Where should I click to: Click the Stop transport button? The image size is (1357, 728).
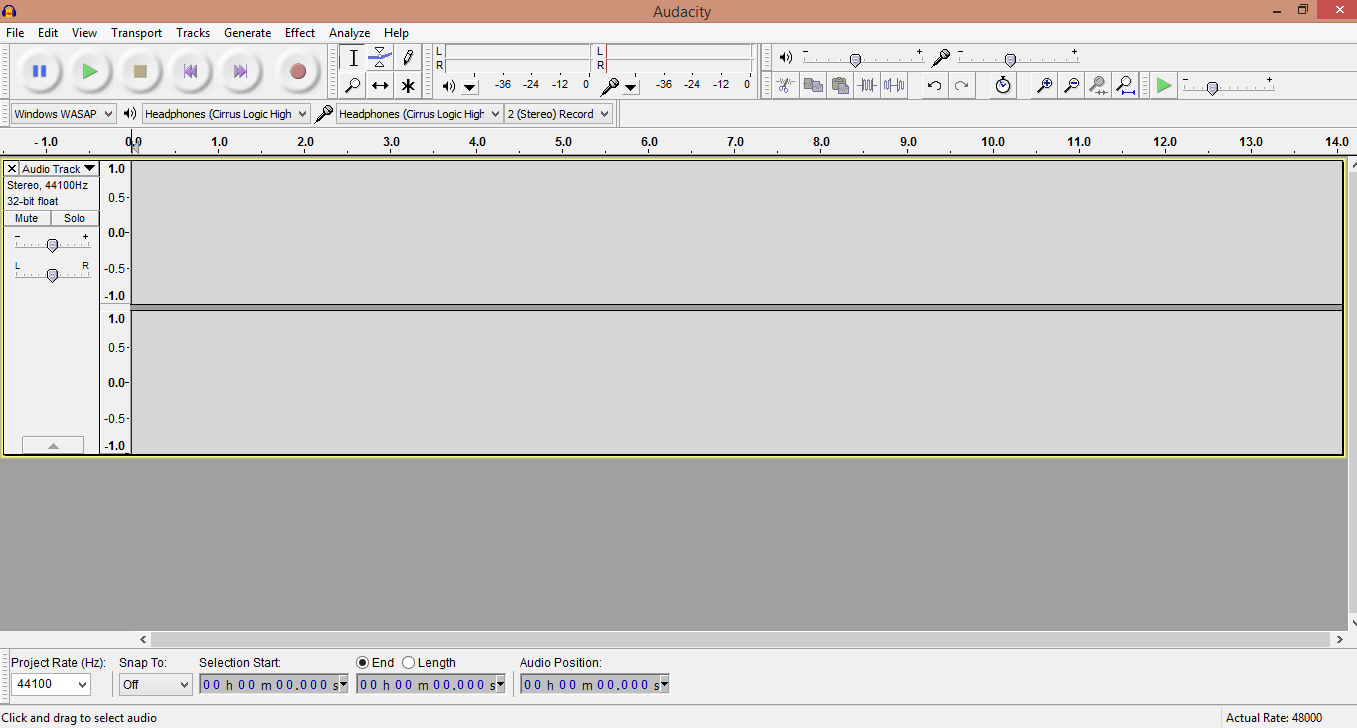tap(140, 71)
